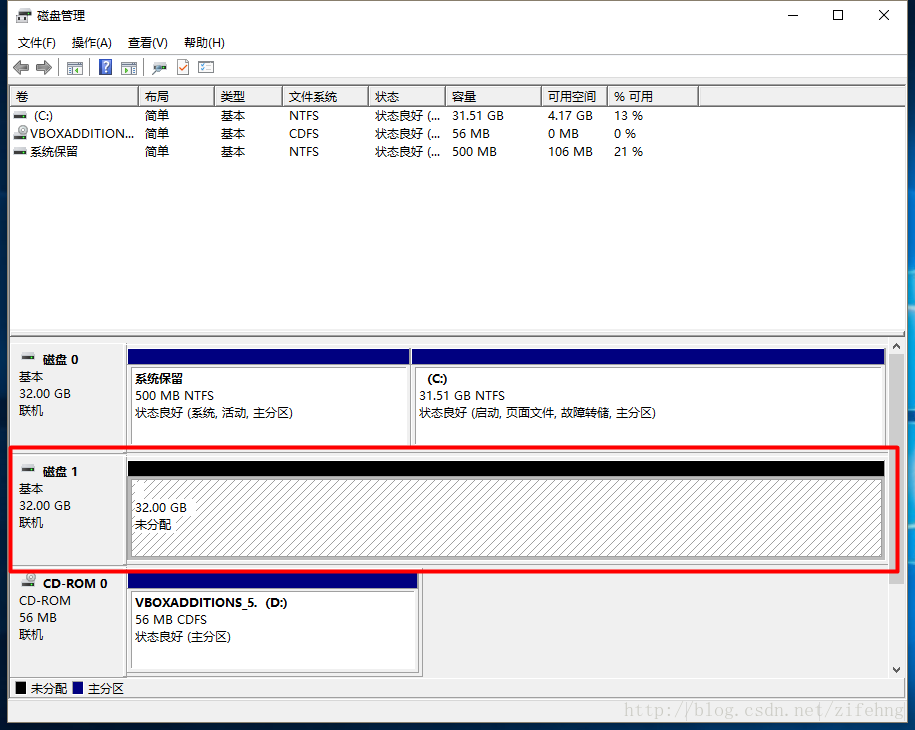Click the Disk Management title bar icon

tap(23, 15)
